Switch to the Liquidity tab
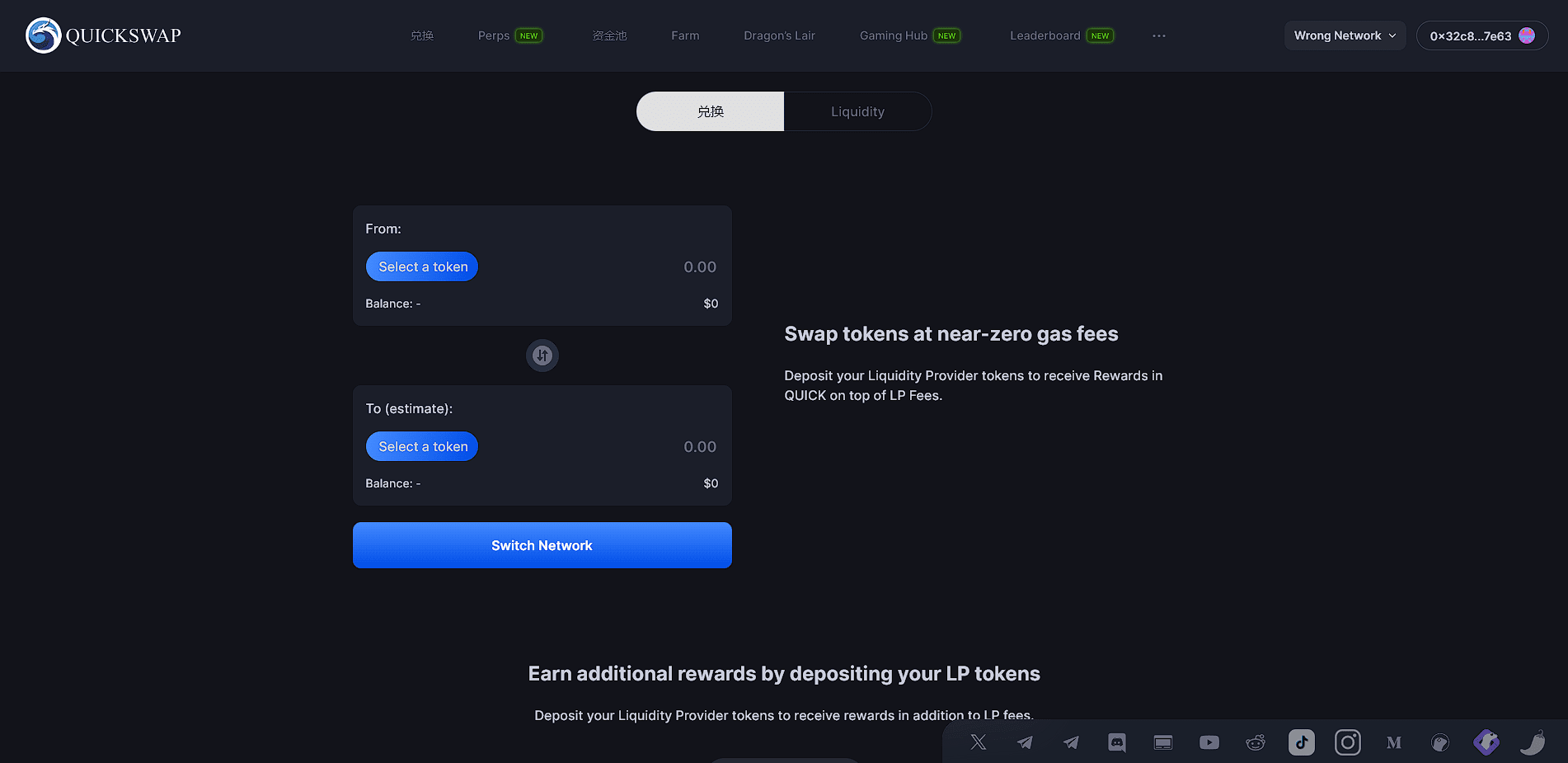The image size is (1568, 763). [857, 111]
